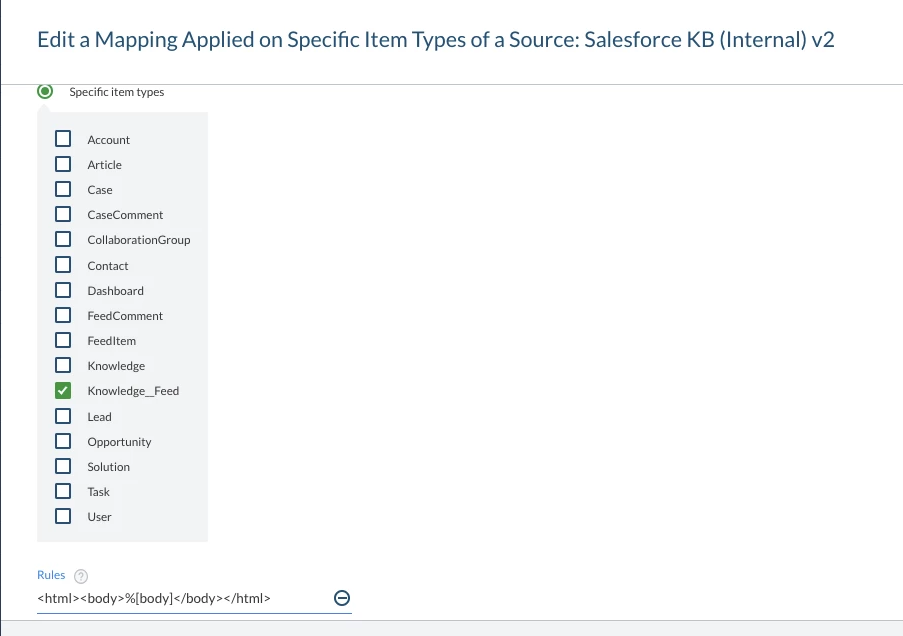Select the Task item type checkbox
903x636 pixels.
coord(63,490)
